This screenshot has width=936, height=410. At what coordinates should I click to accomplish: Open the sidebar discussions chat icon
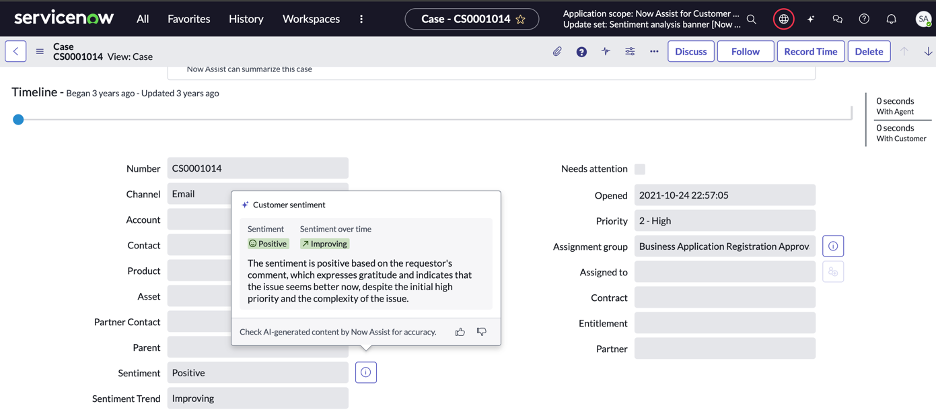pos(837,19)
